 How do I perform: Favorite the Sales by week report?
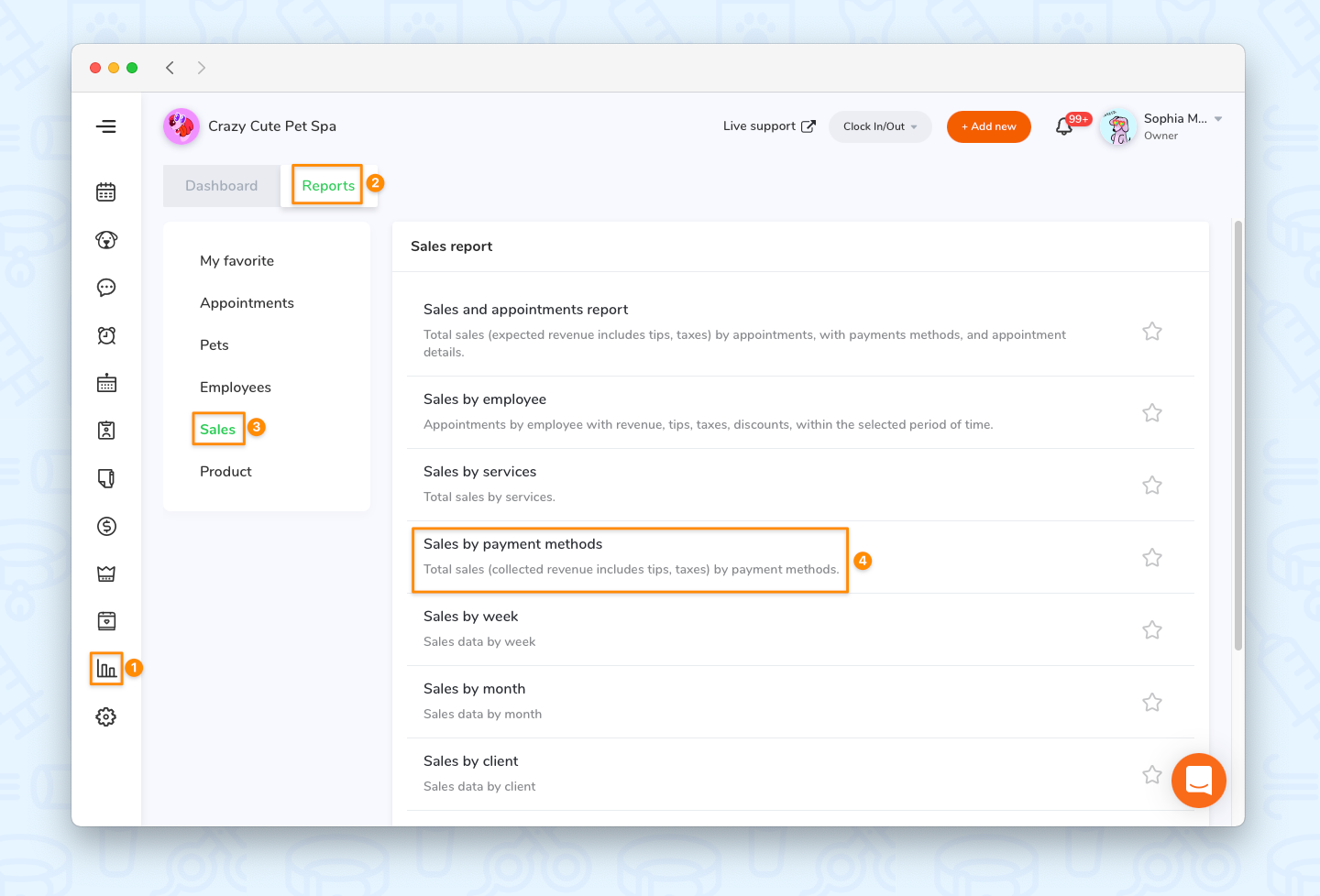1152,629
